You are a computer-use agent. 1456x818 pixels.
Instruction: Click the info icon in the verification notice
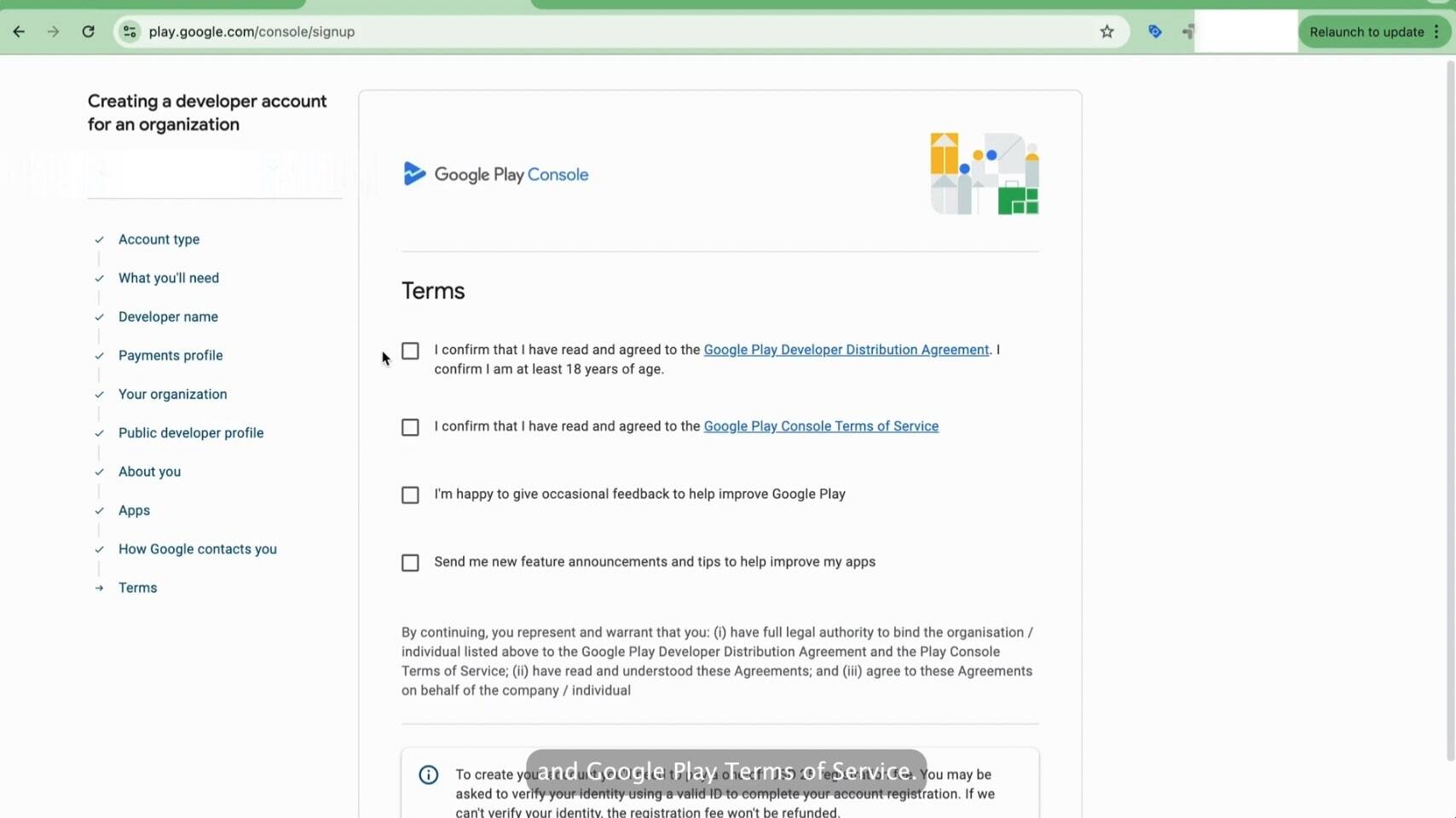[x=428, y=774]
